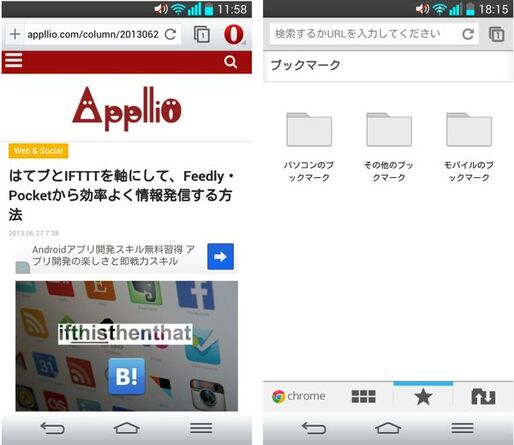
Task: Tap the article date 2013.06.27
Action: point(34,233)
